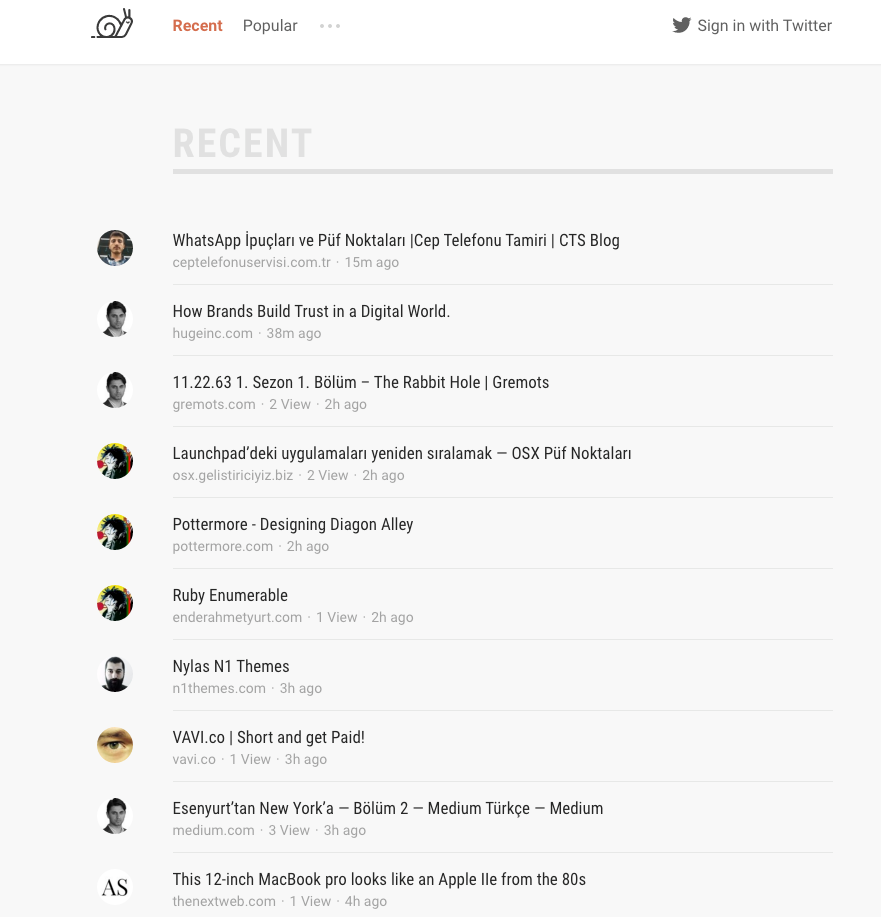
Task: Sign in with Twitter
Action: coord(752,26)
